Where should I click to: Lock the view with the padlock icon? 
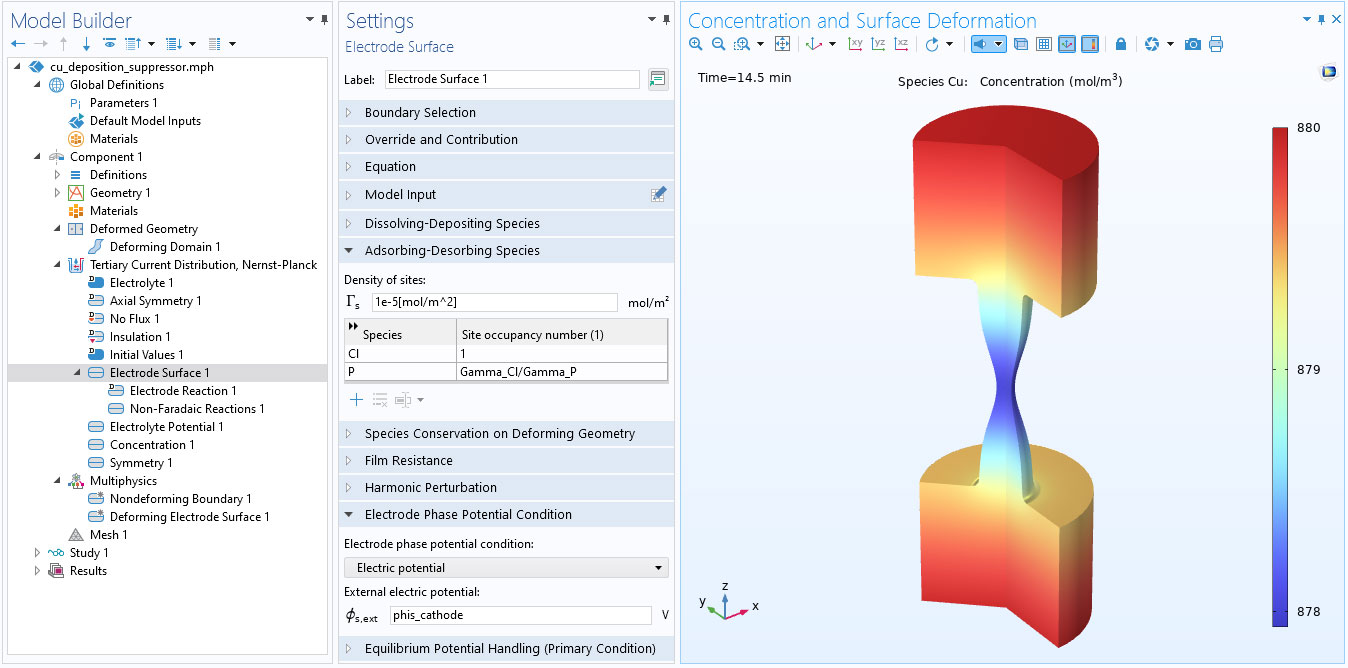click(x=1121, y=44)
